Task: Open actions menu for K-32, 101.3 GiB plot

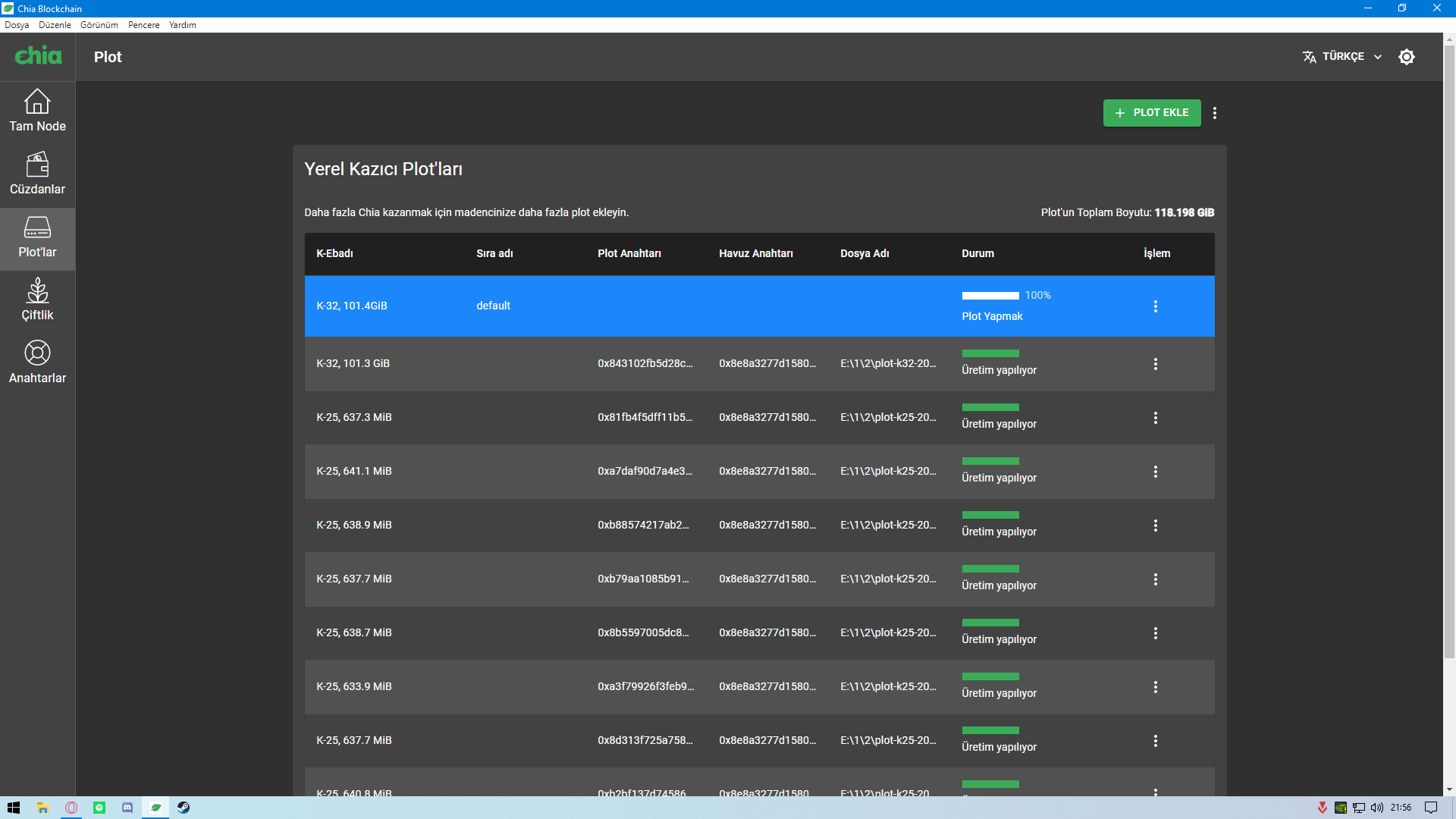Action: pos(1156,364)
